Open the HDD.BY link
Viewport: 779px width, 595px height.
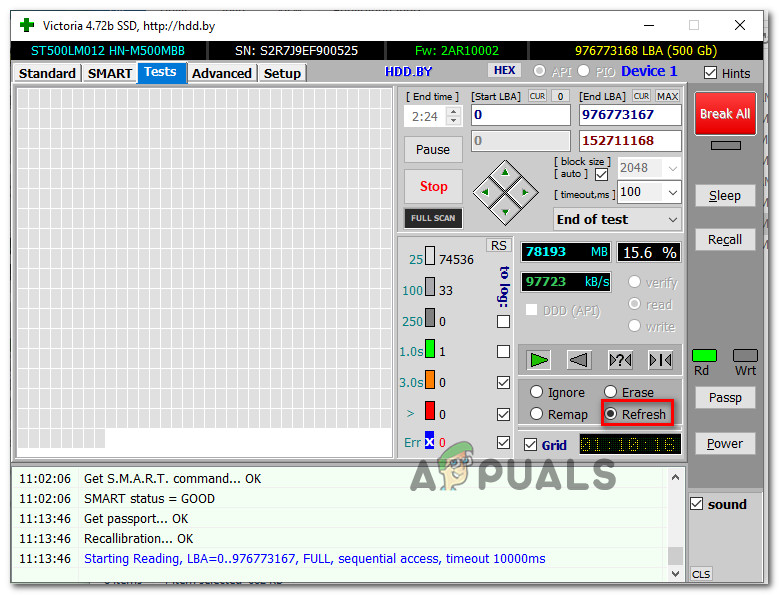click(408, 72)
